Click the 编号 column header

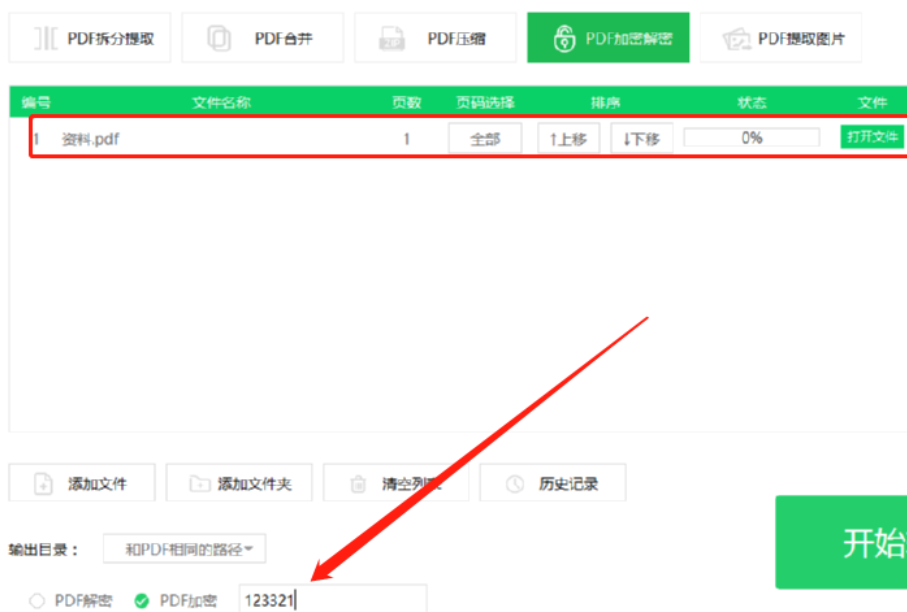click(x=36, y=102)
